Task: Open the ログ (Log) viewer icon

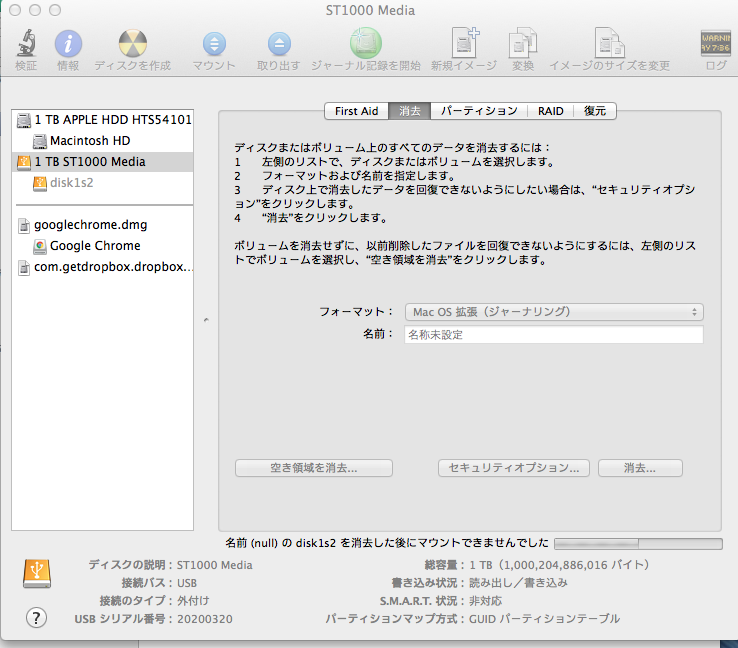Action: click(x=716, y=45)
